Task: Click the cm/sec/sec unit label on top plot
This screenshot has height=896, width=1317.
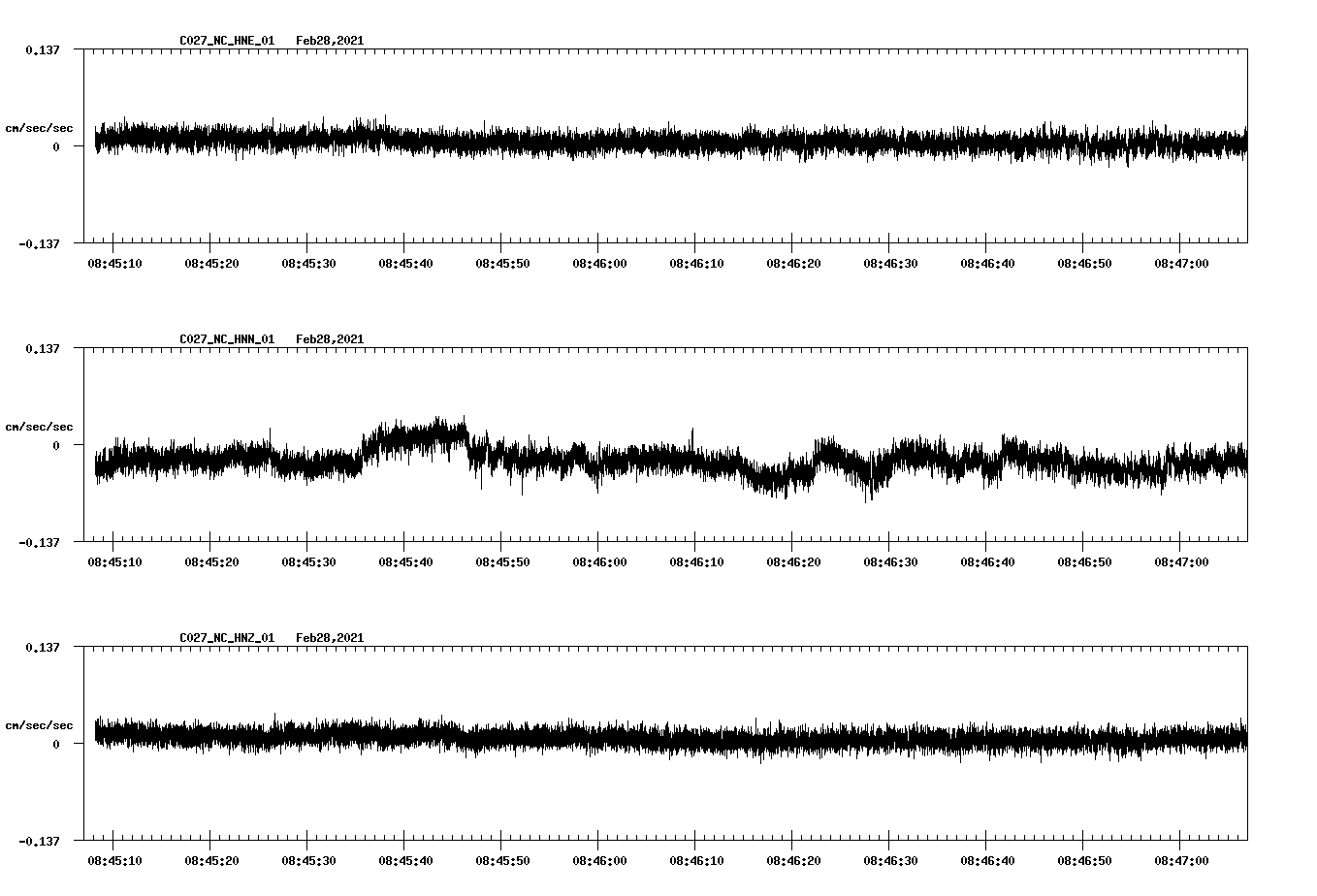Action: 39,127
